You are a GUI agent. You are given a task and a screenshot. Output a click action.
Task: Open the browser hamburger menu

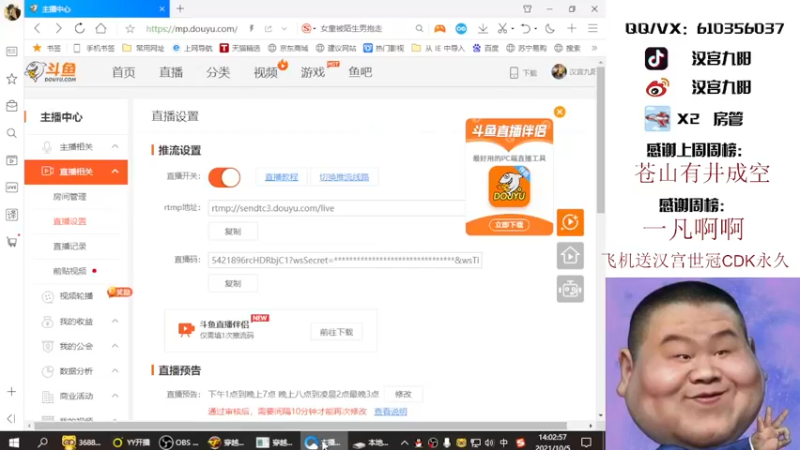pyautogui.click(x=592, y=29)
